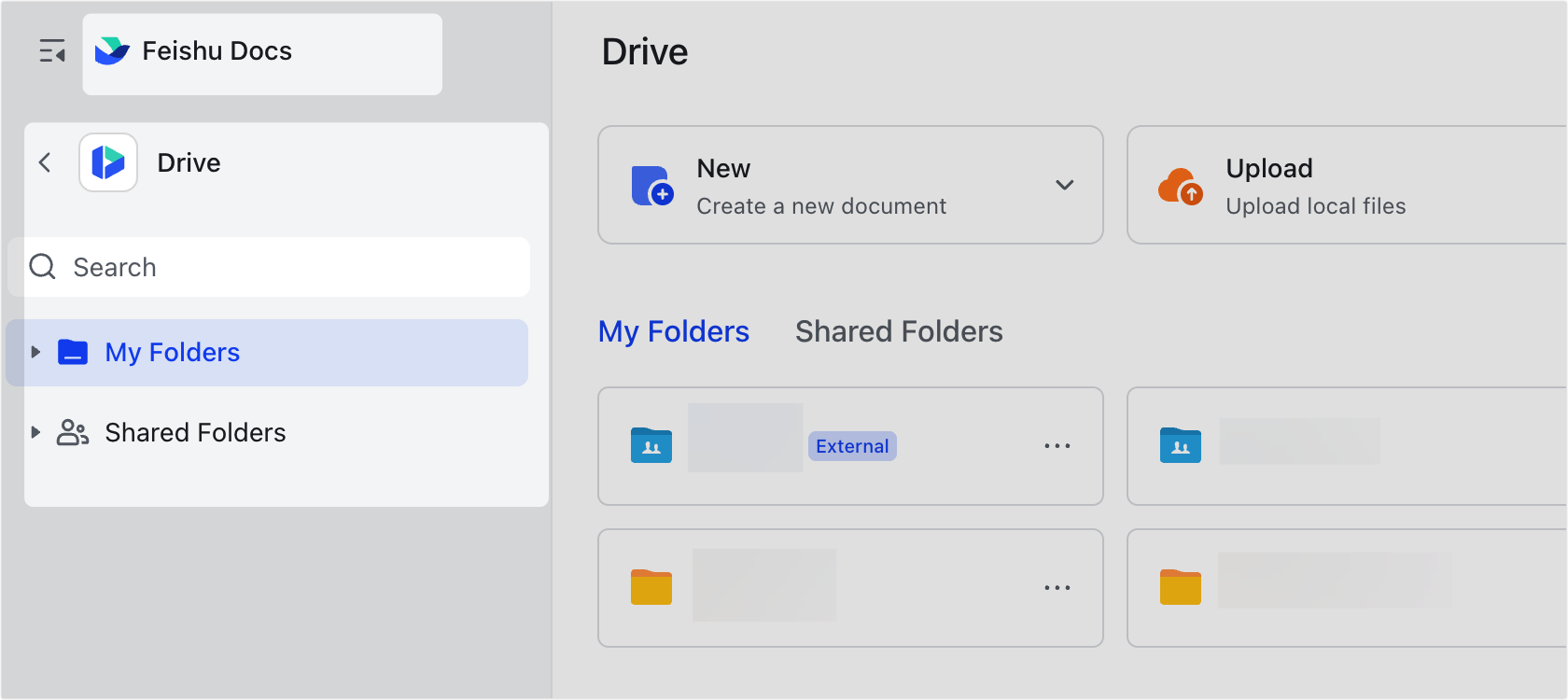Open more options for first yellow folder
The image size is (1568, 700).
coord(1057,588)
